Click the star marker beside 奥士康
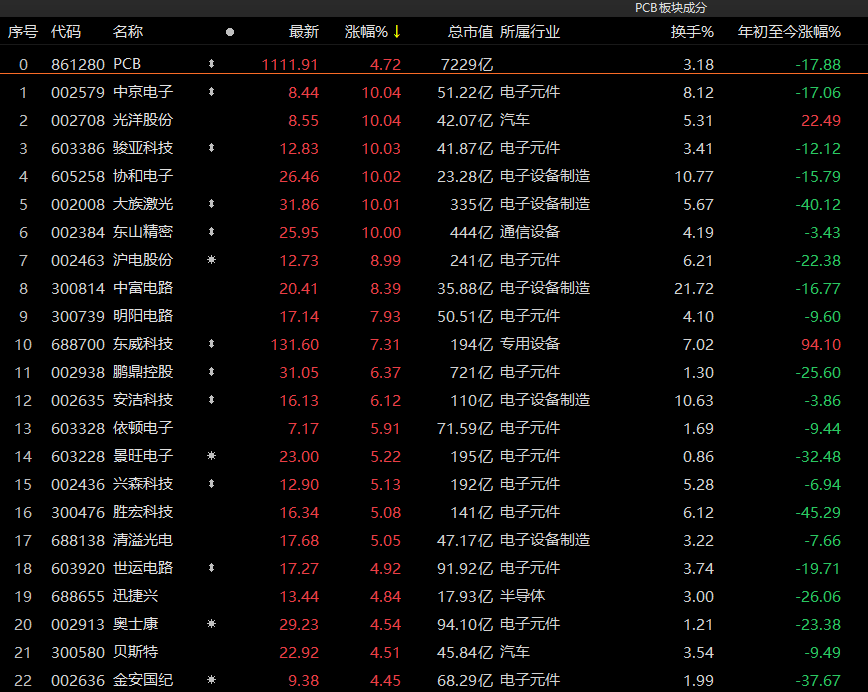The image size is (868, 692). tap(211, 624)
